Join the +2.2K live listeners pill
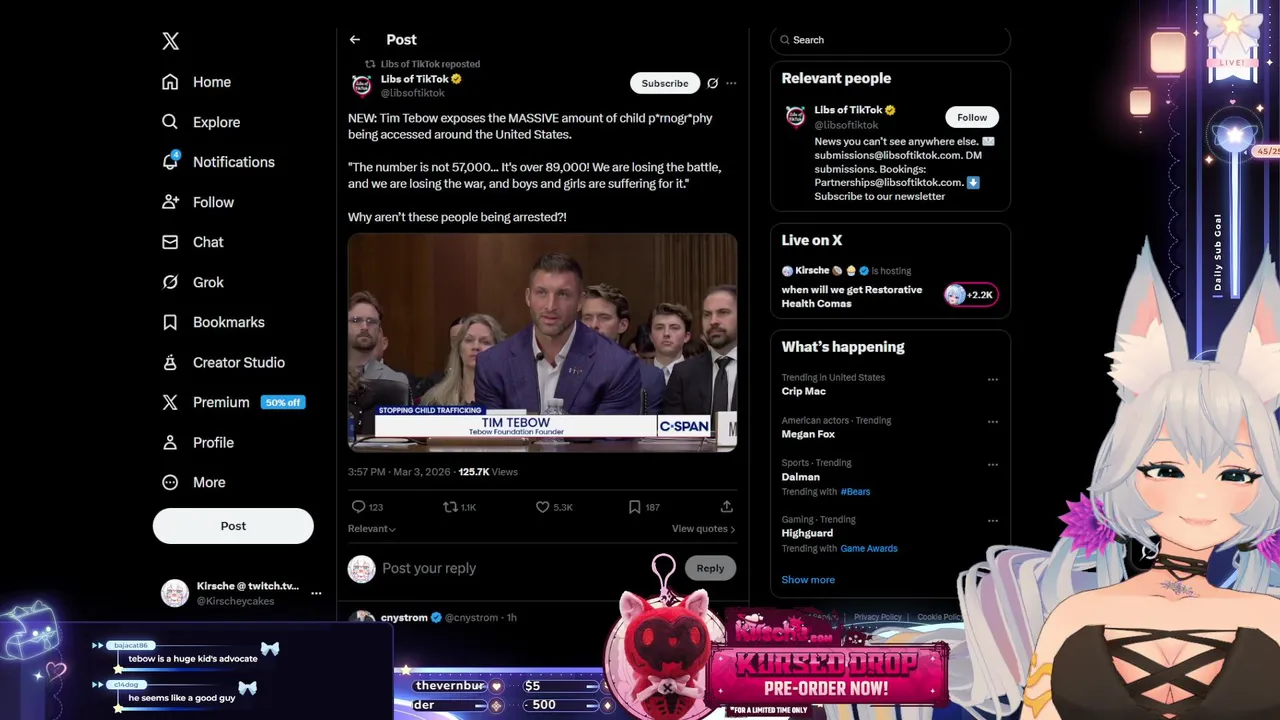 click(971, 295)
